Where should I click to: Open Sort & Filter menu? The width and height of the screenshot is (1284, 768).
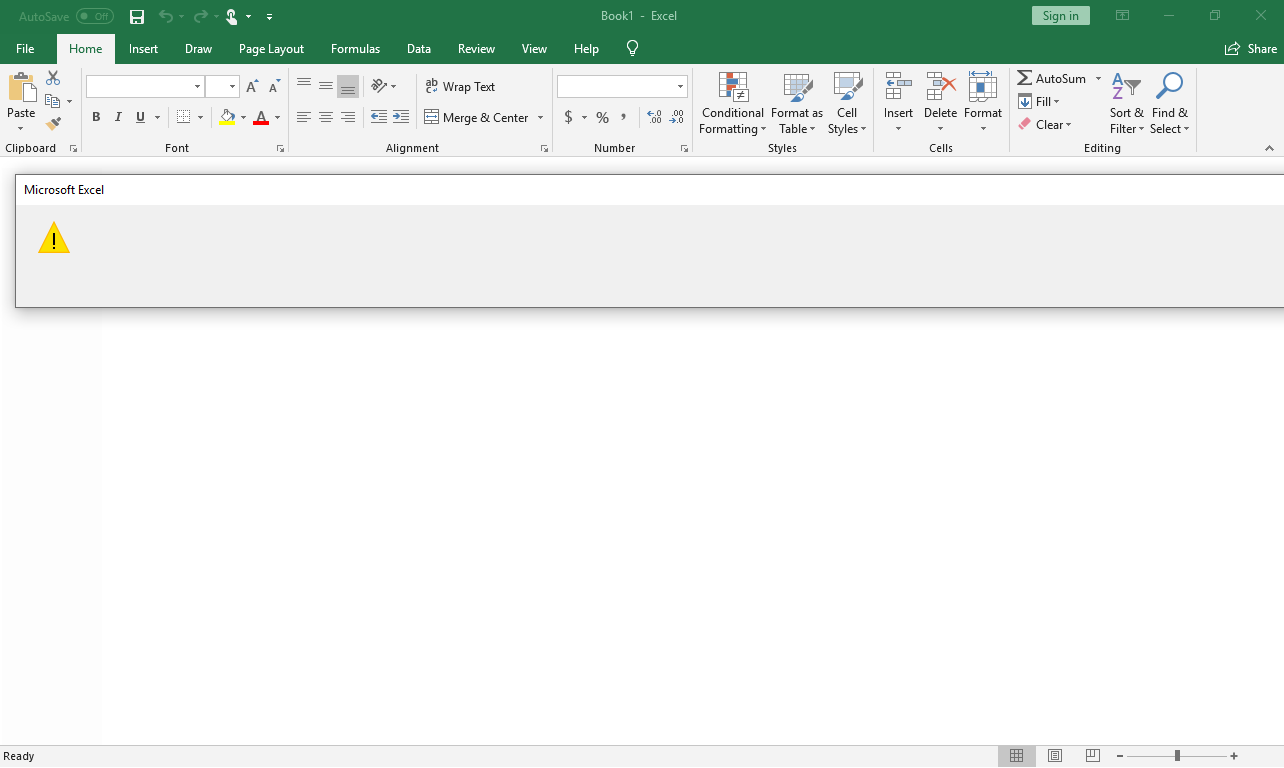click(1127, 104)
